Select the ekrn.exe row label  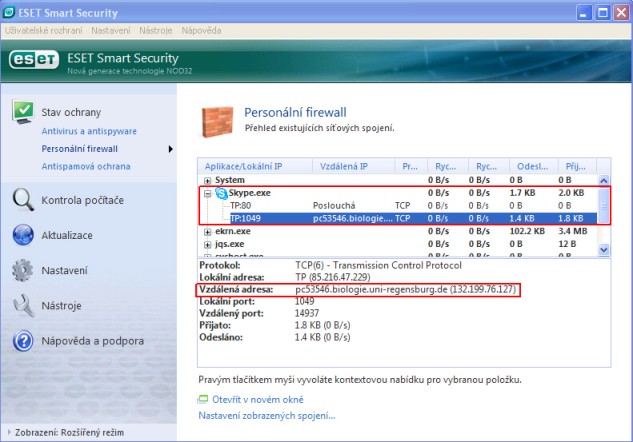233,231
